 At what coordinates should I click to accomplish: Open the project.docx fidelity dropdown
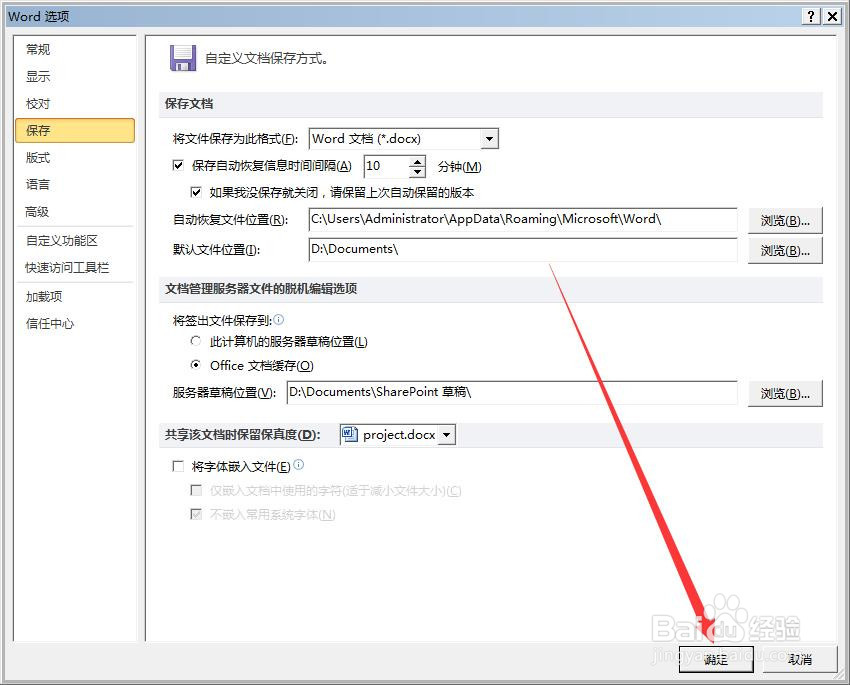click(448, 434)
